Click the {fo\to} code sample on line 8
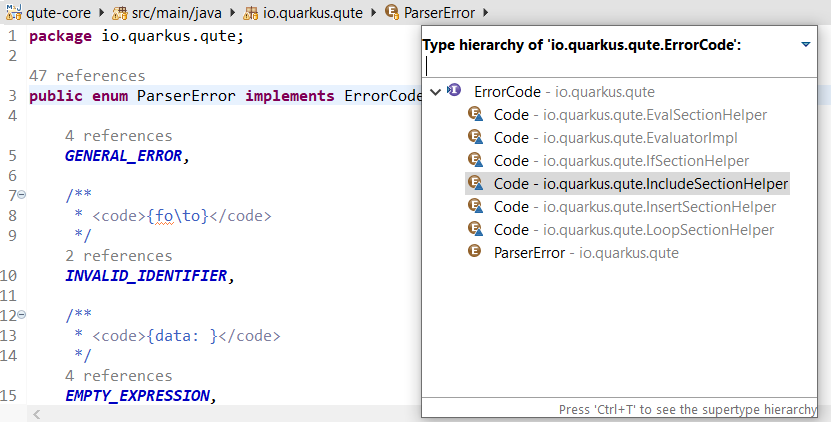 (177, 216)
